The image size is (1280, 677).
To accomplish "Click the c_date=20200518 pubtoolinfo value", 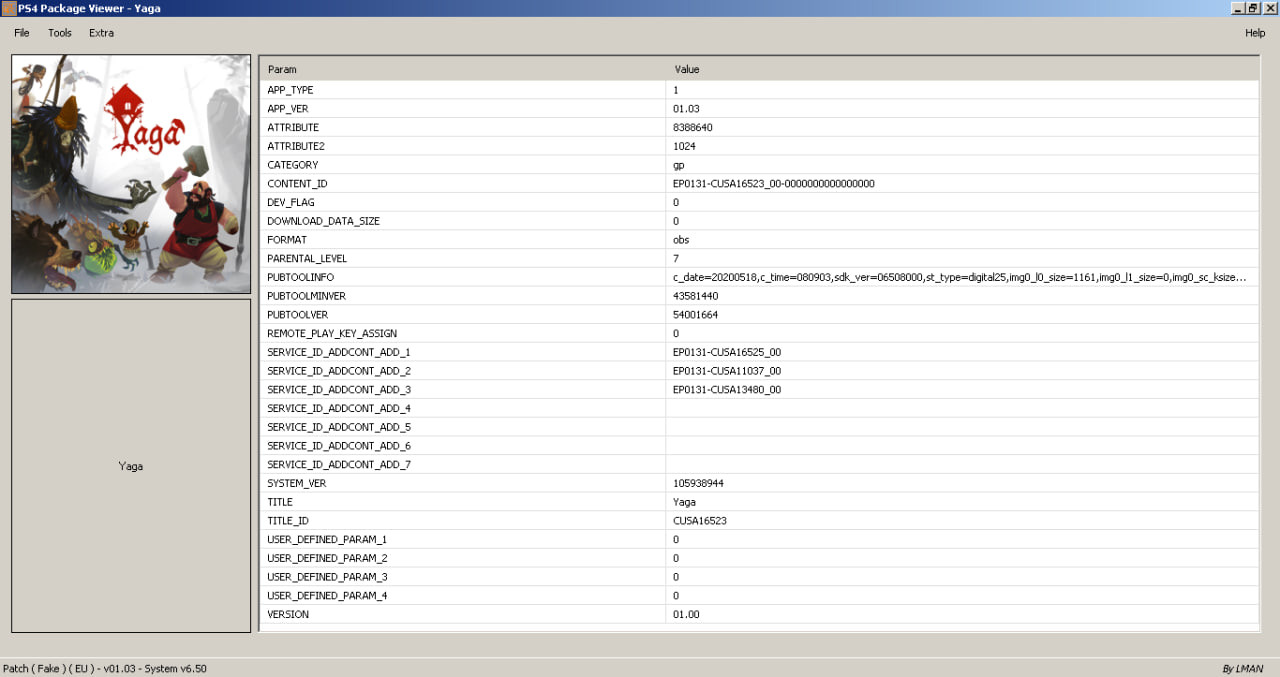I will click(x=960, y=277).
